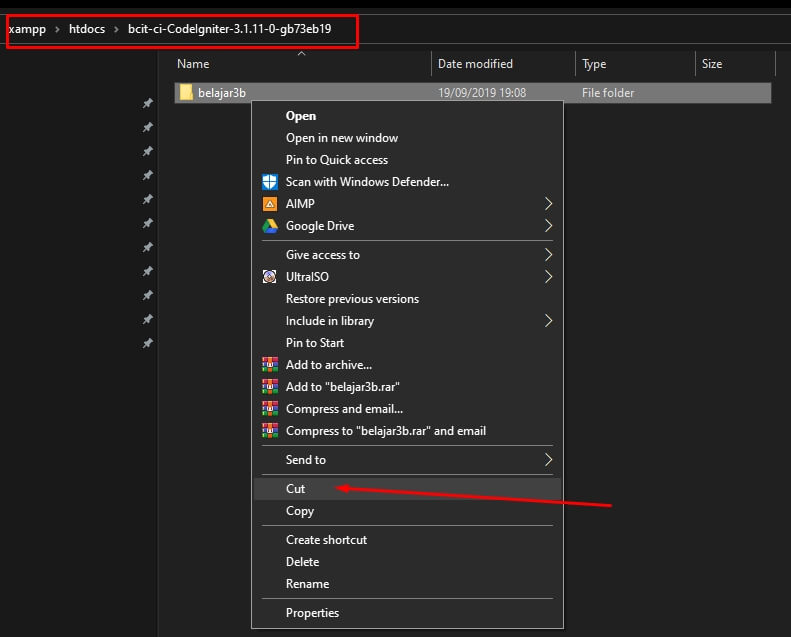
Task: Click xampp in the address breadcrumb
Action: [x=27, y=30]
